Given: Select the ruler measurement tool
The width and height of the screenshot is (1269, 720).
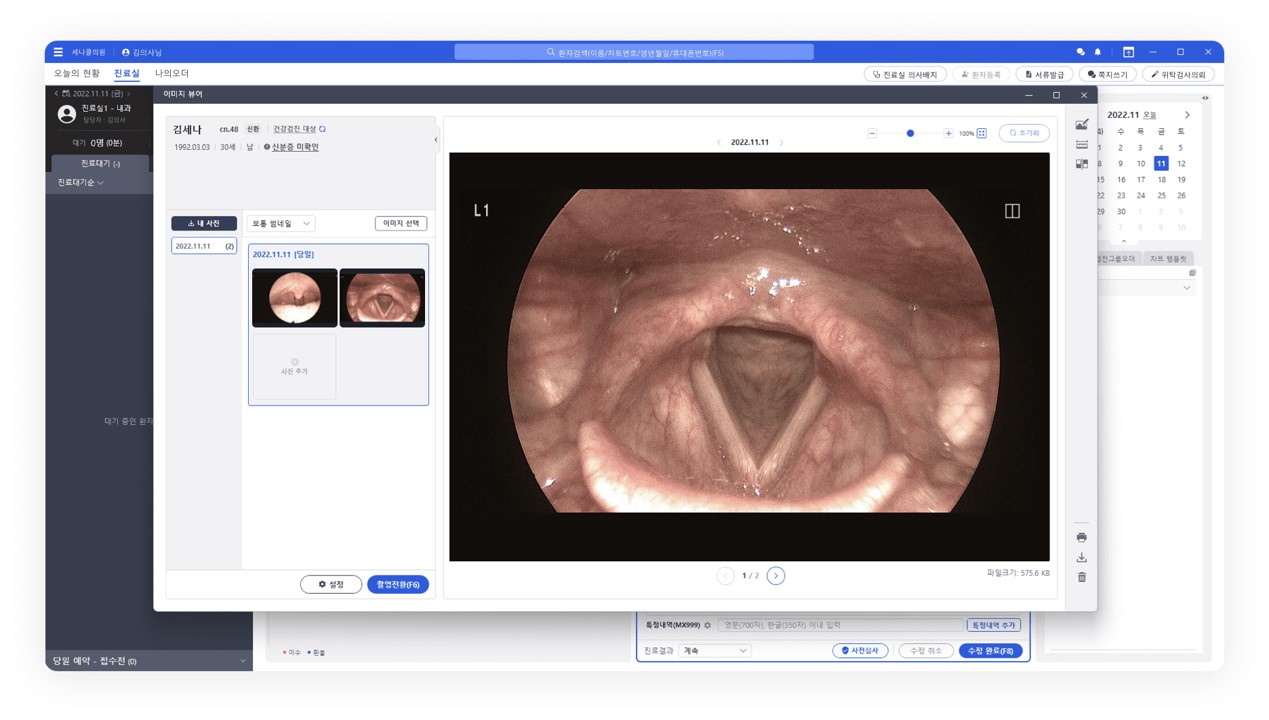Looking at the screenshot, I should [1081, 145].
